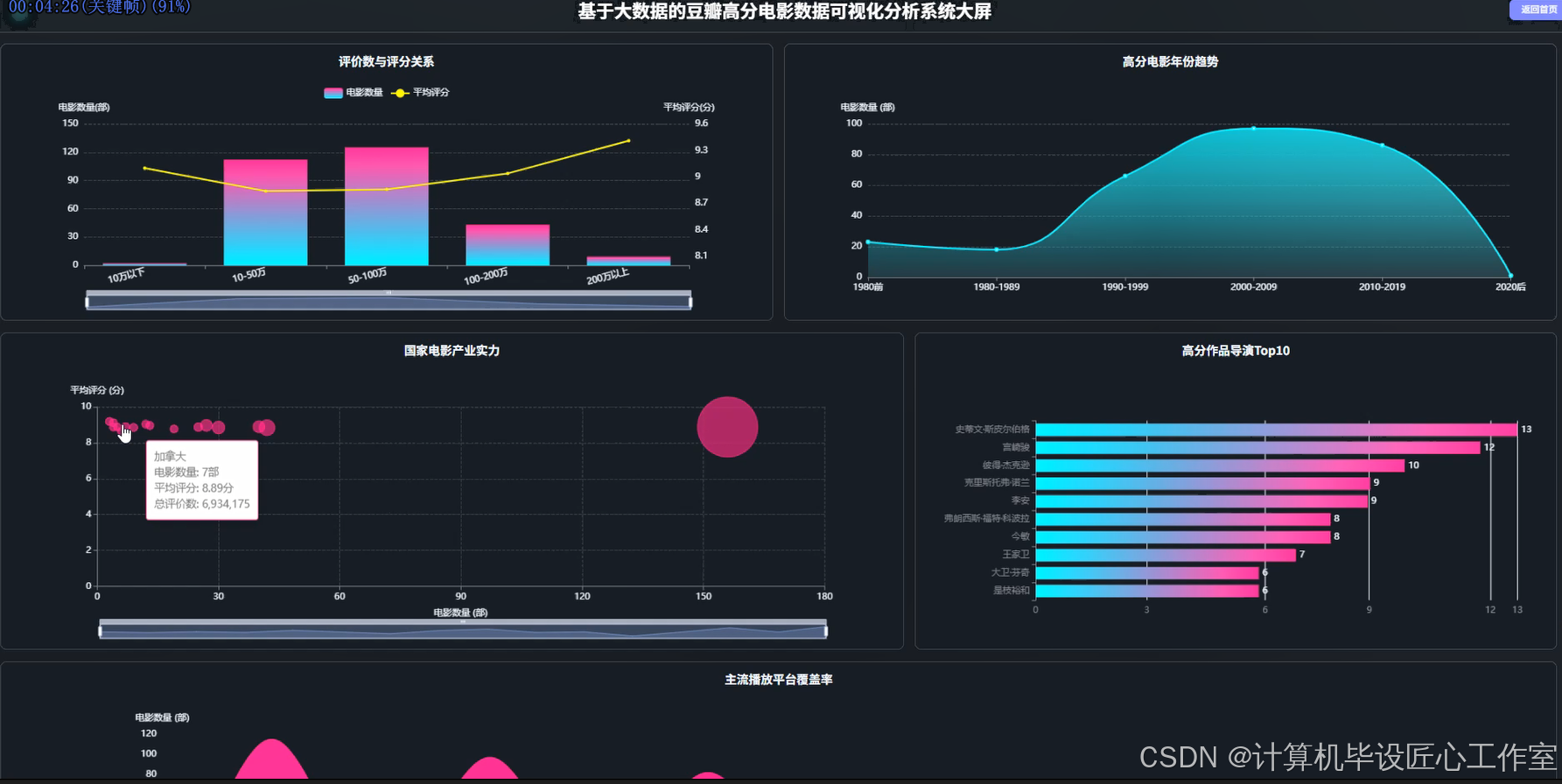Click the 彼得·杰克逊 director bar
Image resolution: width=1562 pixels, height=784 pixels.
(x=1220, y=465)
